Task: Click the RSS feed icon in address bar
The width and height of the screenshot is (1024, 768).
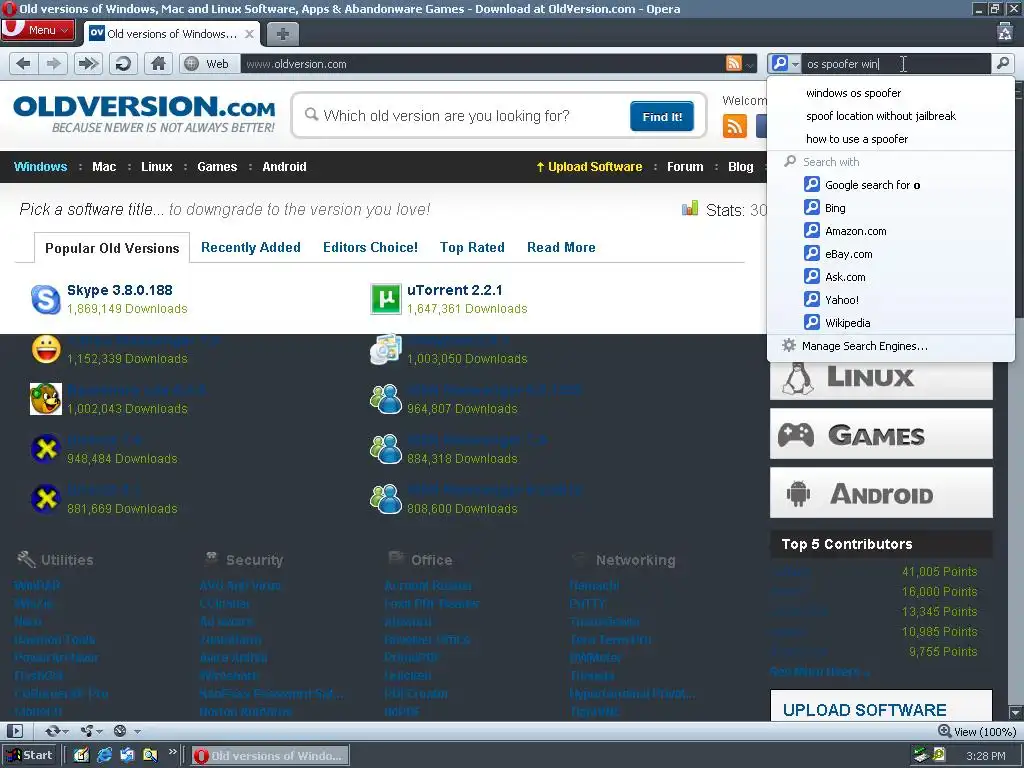Action: [734, 63]
